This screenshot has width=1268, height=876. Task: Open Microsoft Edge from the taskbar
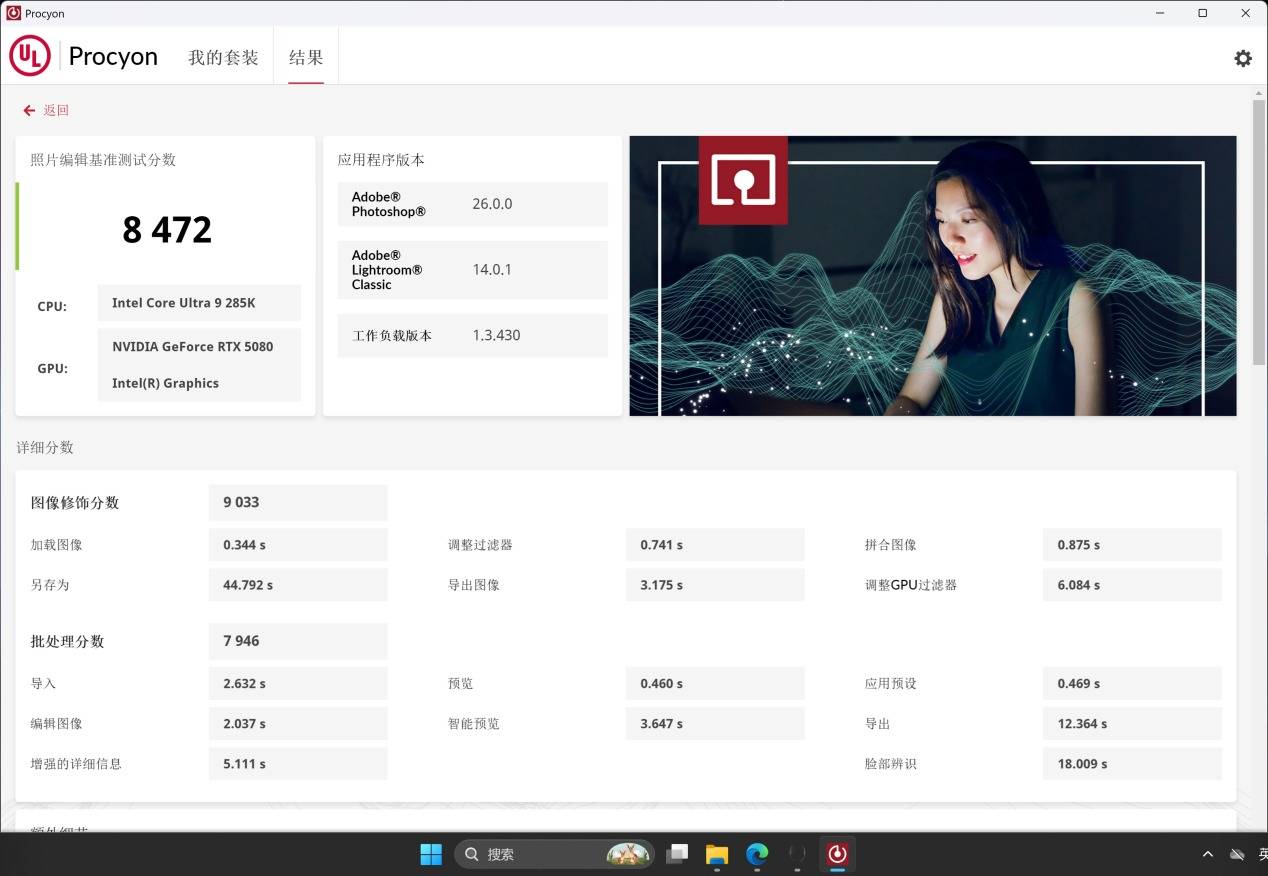[x=757, y=854]
